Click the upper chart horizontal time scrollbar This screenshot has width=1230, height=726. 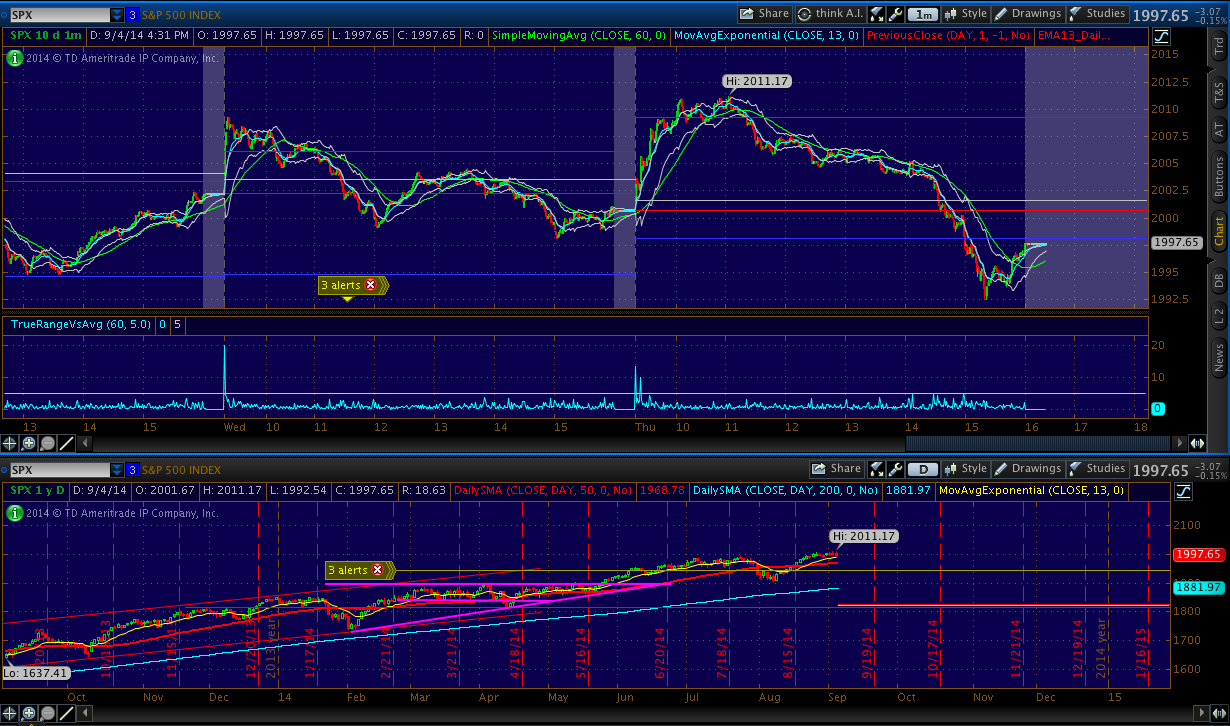(1040, 443)
